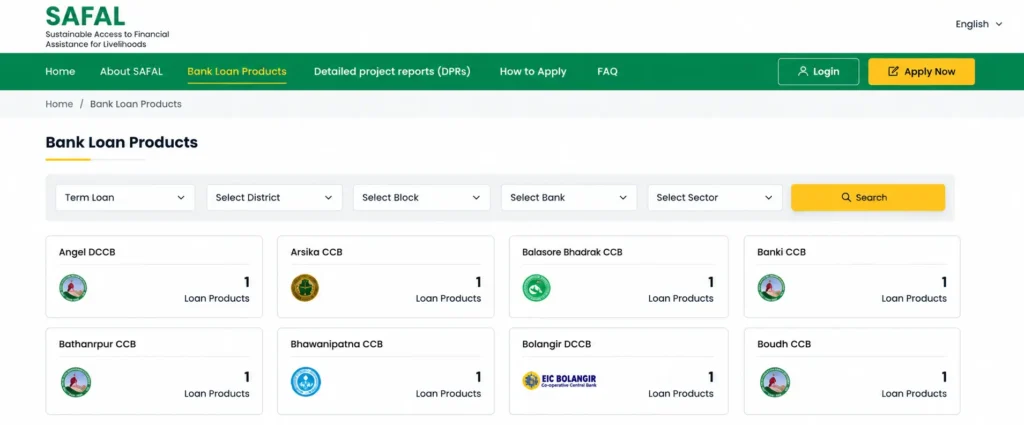1024x425 pixels.
Task: Open the Select Bank dropdown
Action: [569, 197]
